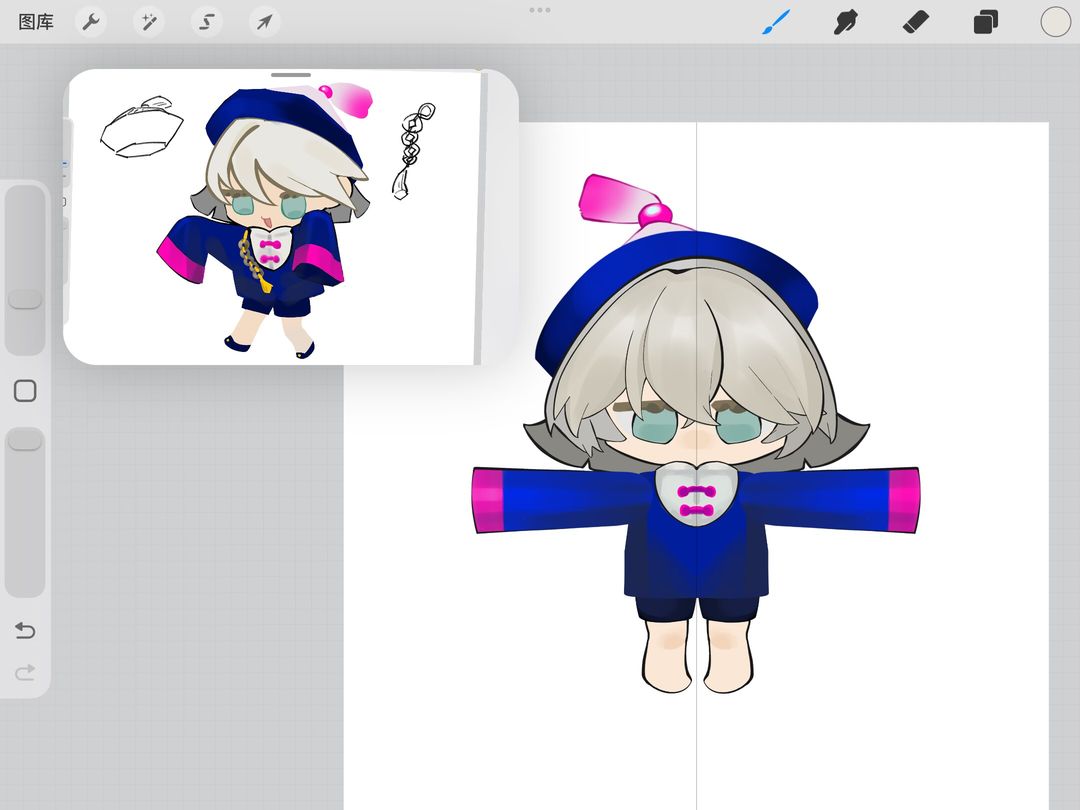Redo using the sidebar redo arrow
Image resolution: width=1080 pixels, height=810 pixels.
(x=25, y=673)
